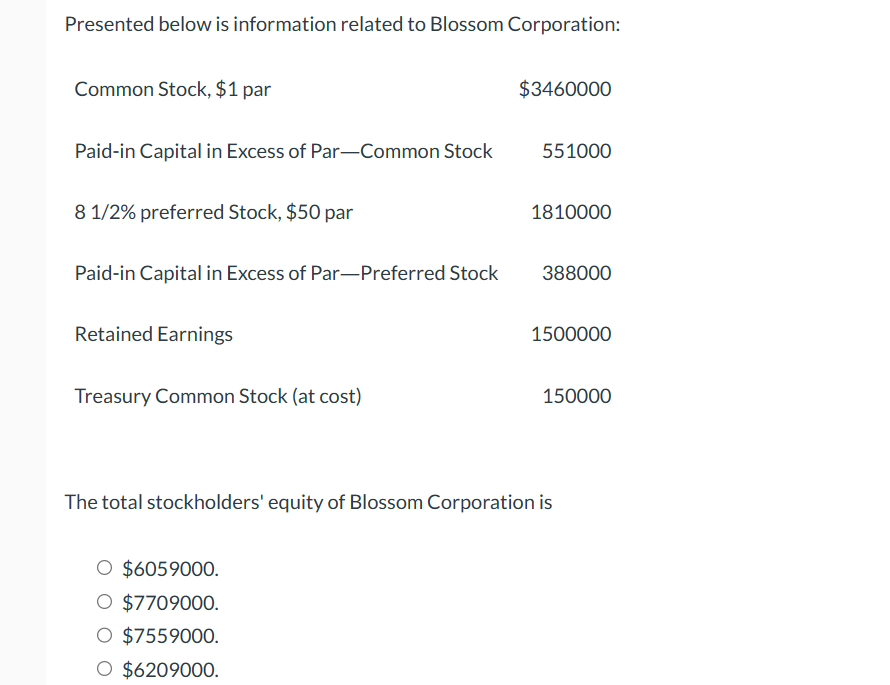Select the $6209000 answer option
The image size is (890, 685).
[104, 668]
